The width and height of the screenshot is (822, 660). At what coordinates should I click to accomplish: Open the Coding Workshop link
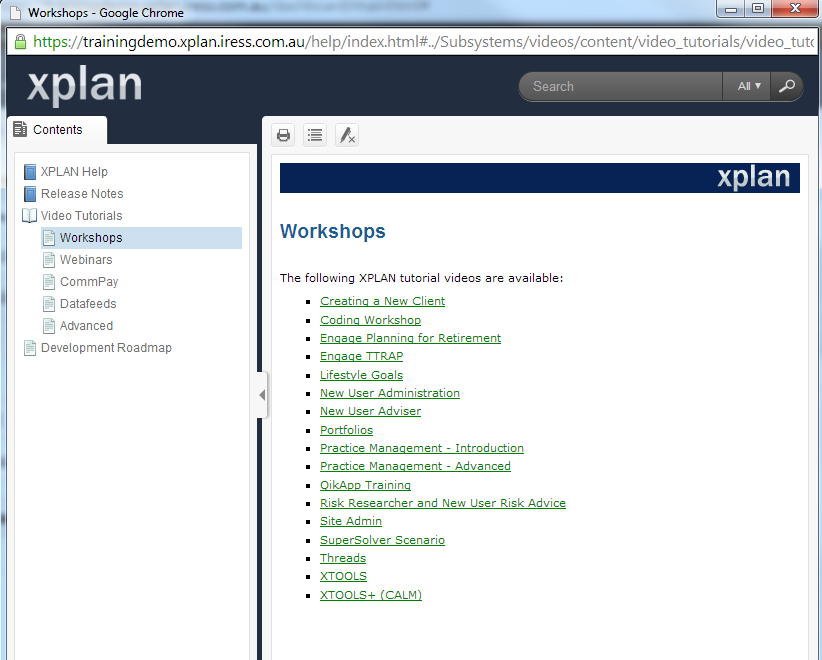point(371,320)
